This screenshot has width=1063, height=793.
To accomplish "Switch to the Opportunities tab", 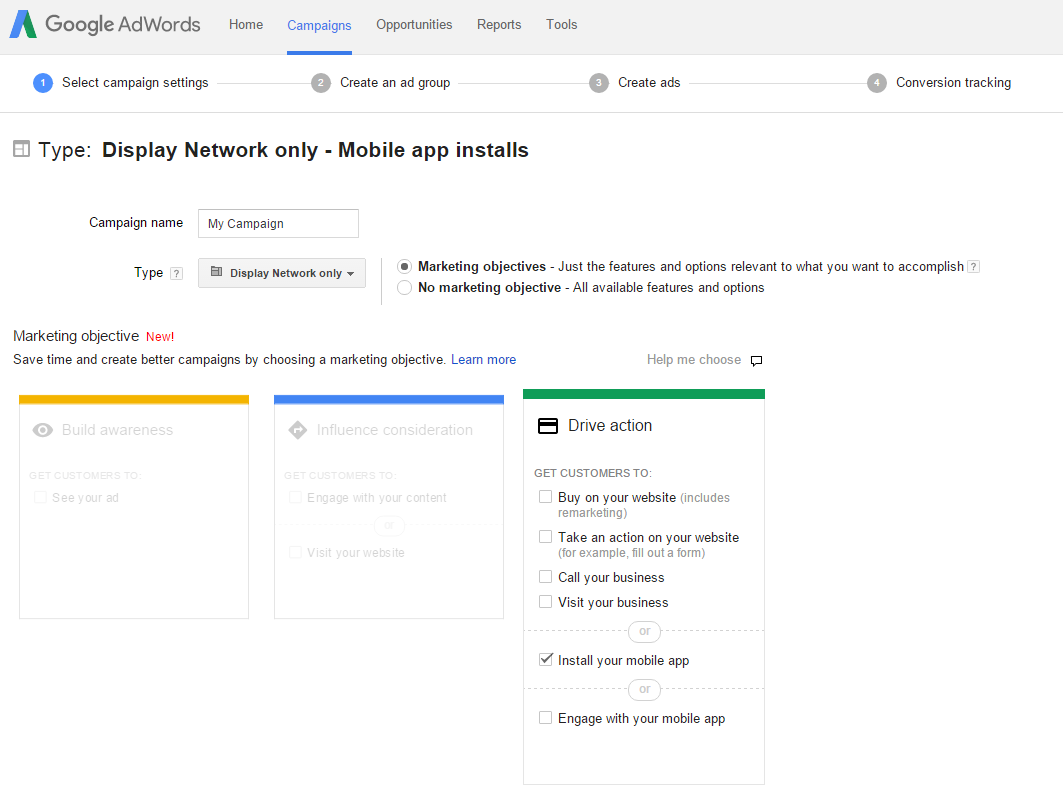I will tap(414, 24).
